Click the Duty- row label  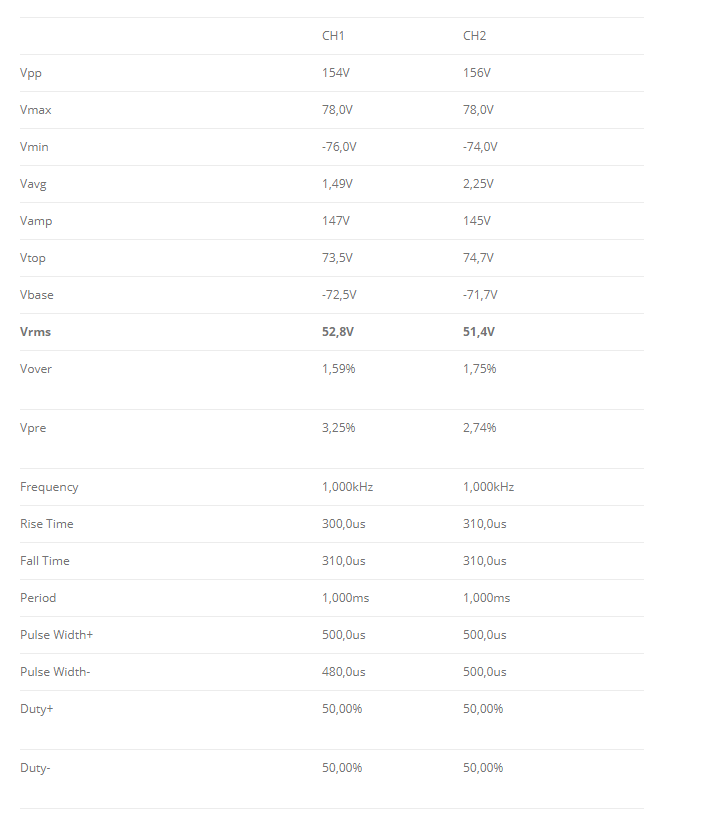(35, 768)
